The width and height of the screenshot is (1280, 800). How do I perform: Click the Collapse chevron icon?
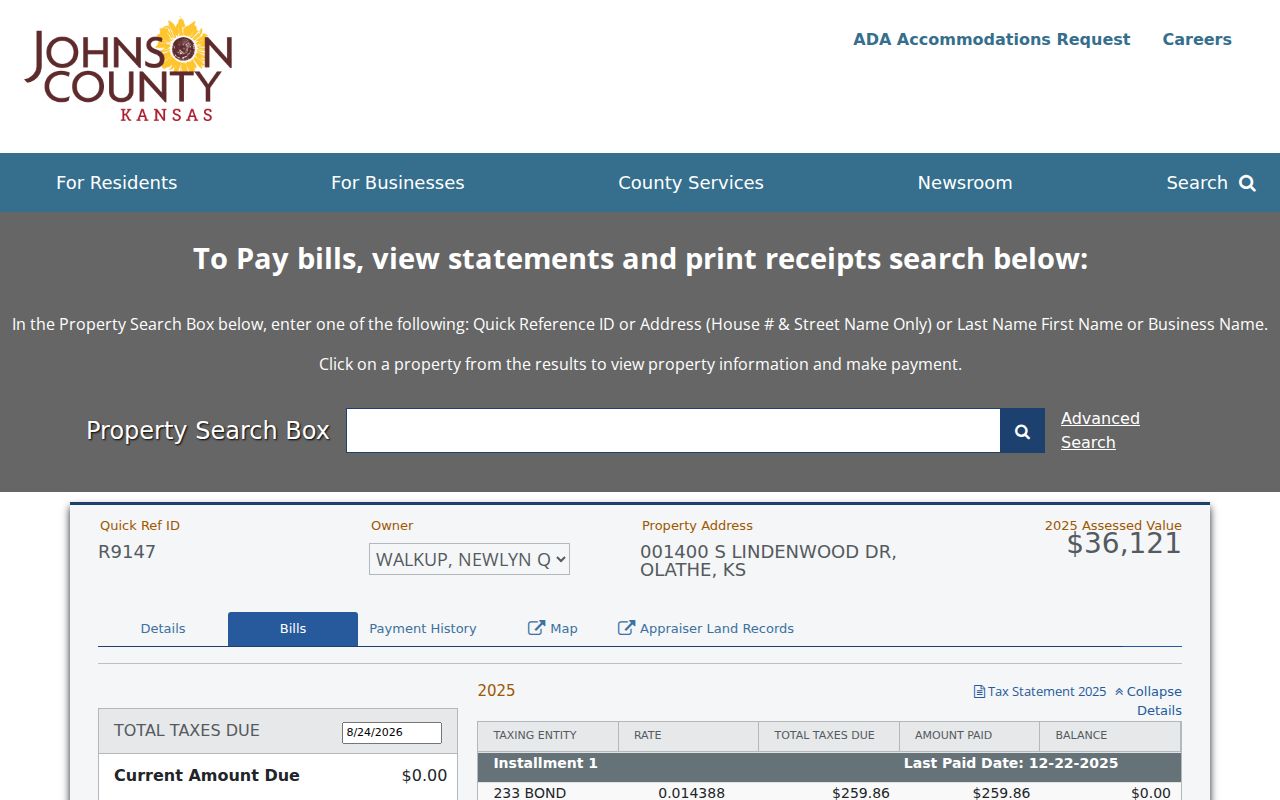click(x=1119, y=691)
